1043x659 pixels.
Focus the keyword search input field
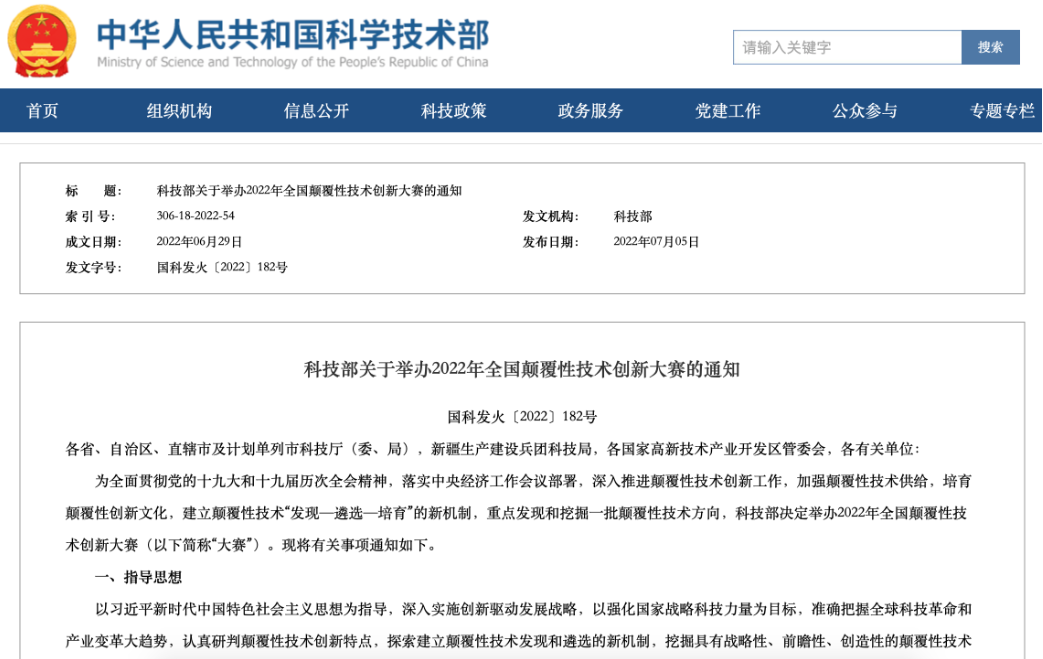tap(846, 47)
